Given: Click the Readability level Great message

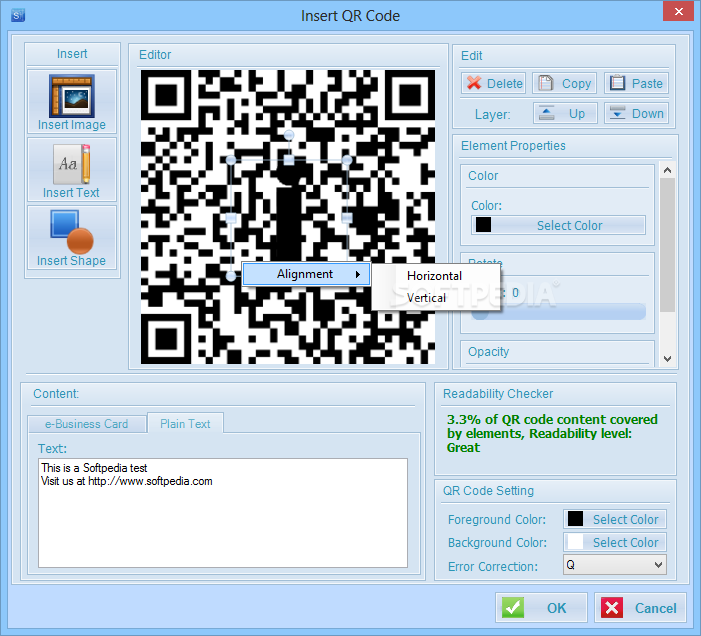Looking at the screenshot, I should 552,433.
